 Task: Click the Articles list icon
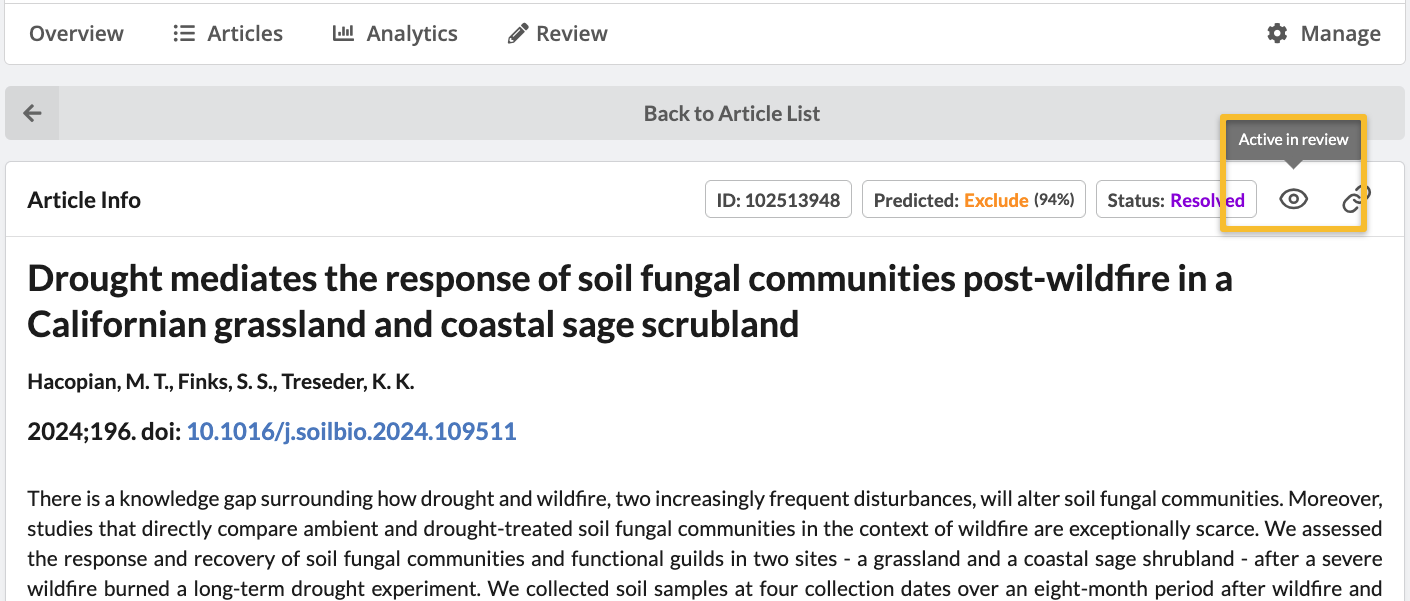[184, 34]
